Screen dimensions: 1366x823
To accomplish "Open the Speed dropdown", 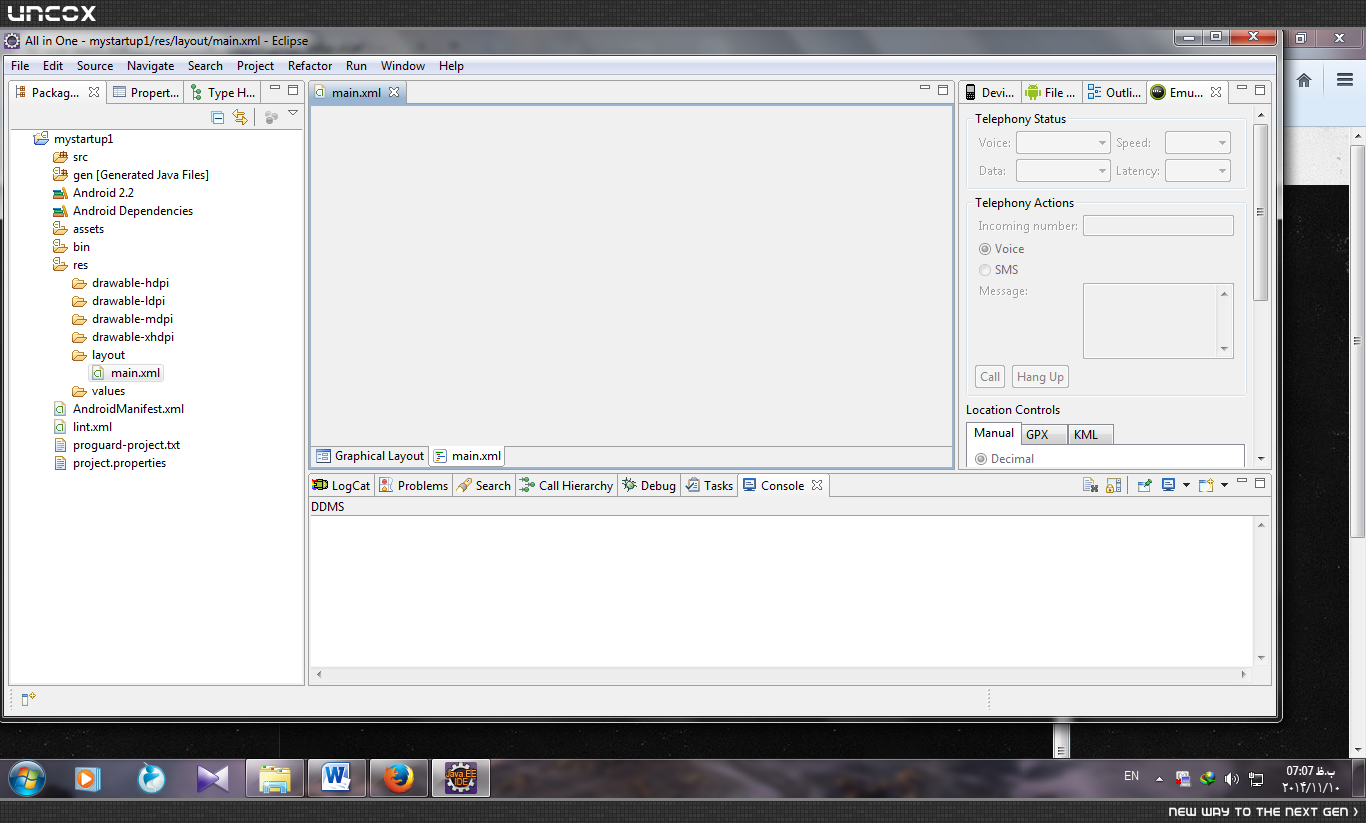I will tap(1198, 143).
